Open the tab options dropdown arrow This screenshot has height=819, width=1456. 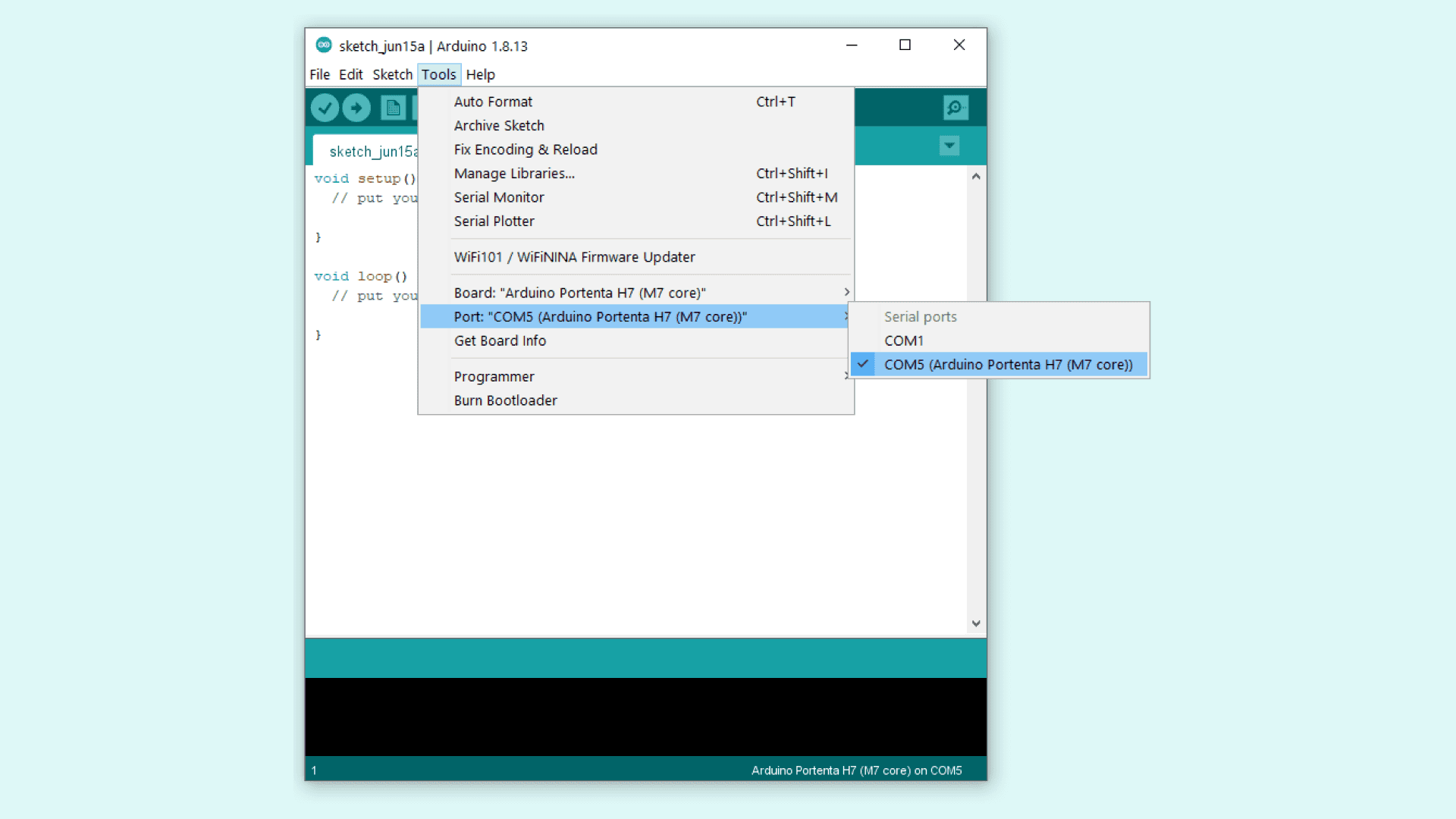point(949,146)
